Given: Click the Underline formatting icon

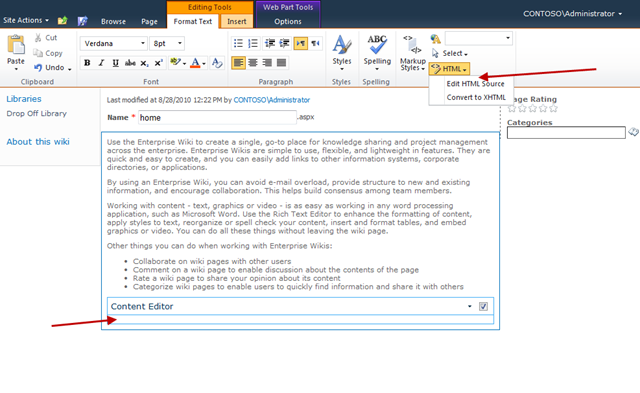Looking at the screenshot, I should 116,63.
